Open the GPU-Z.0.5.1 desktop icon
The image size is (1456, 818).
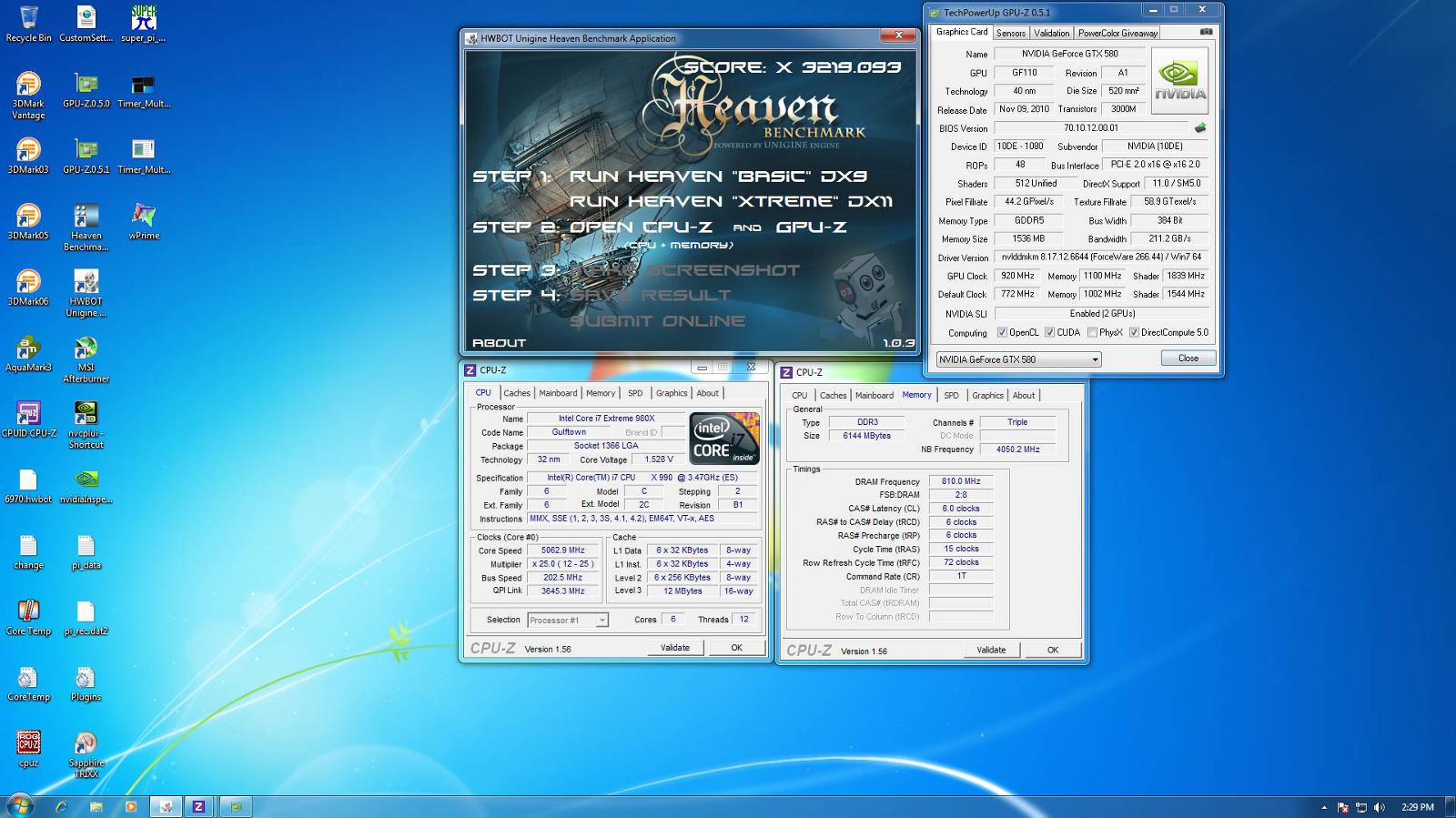(86, 156)
